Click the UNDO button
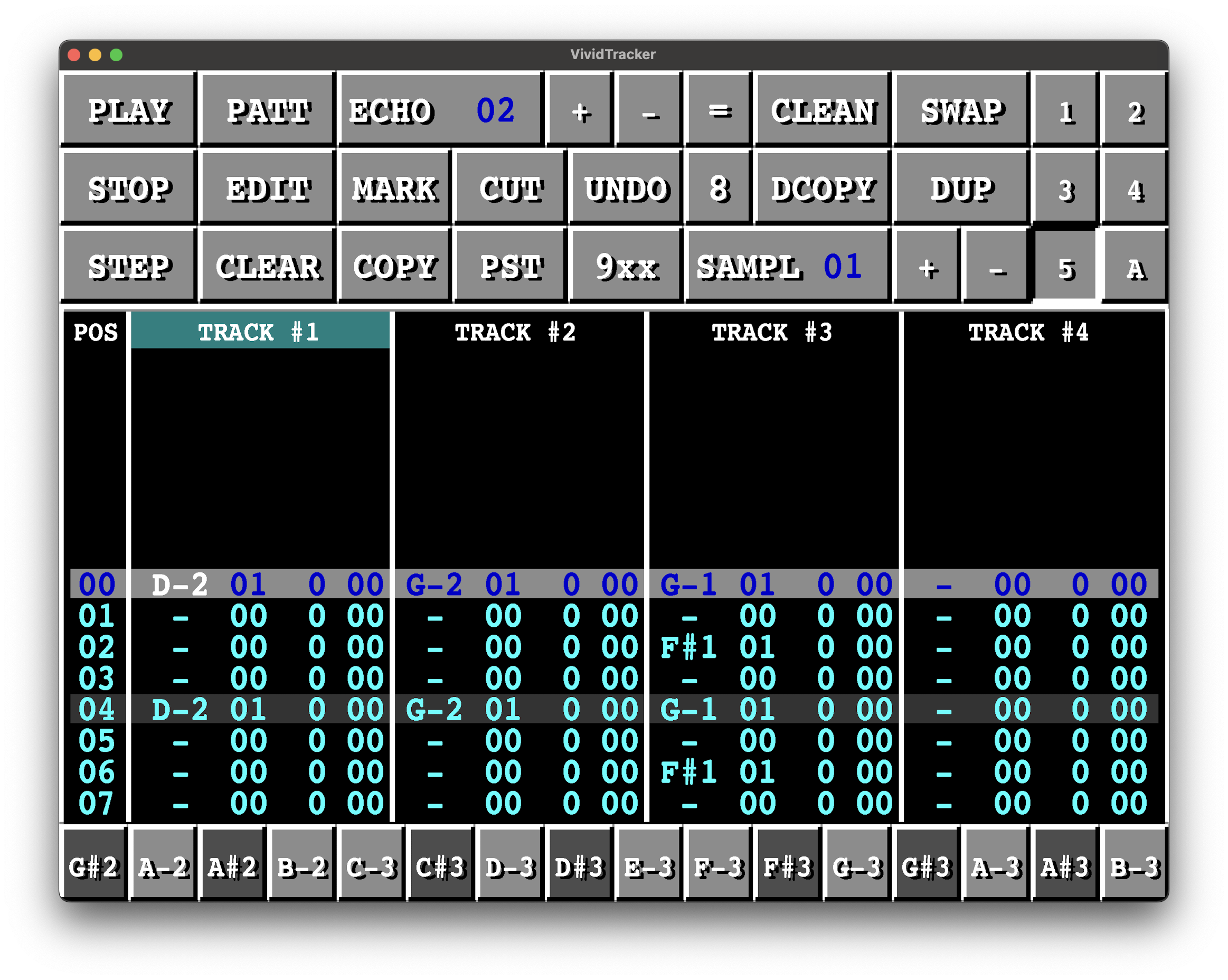1228x980 pixels. pos(626,188)
